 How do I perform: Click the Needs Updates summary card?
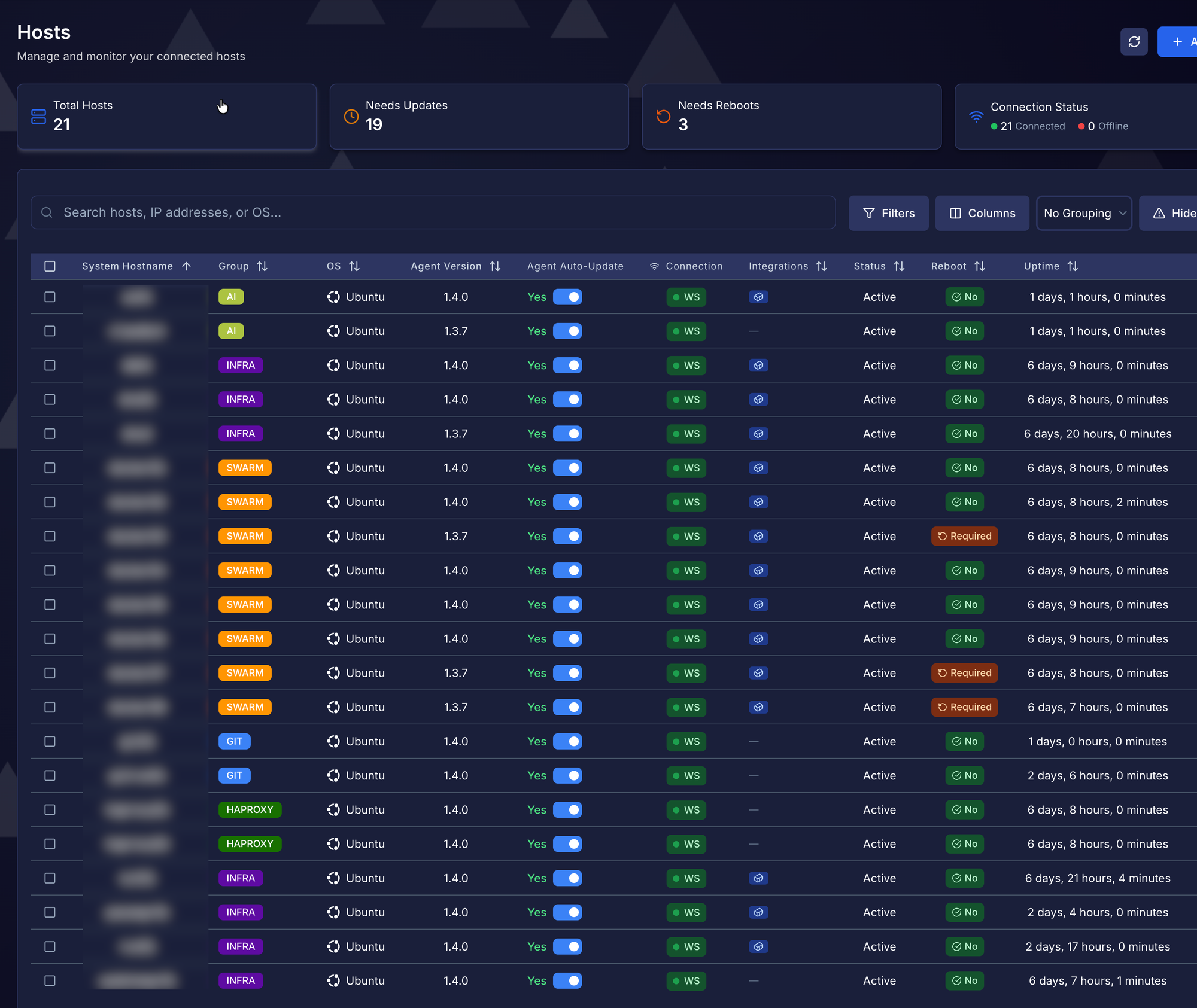(x=479, y=117)
